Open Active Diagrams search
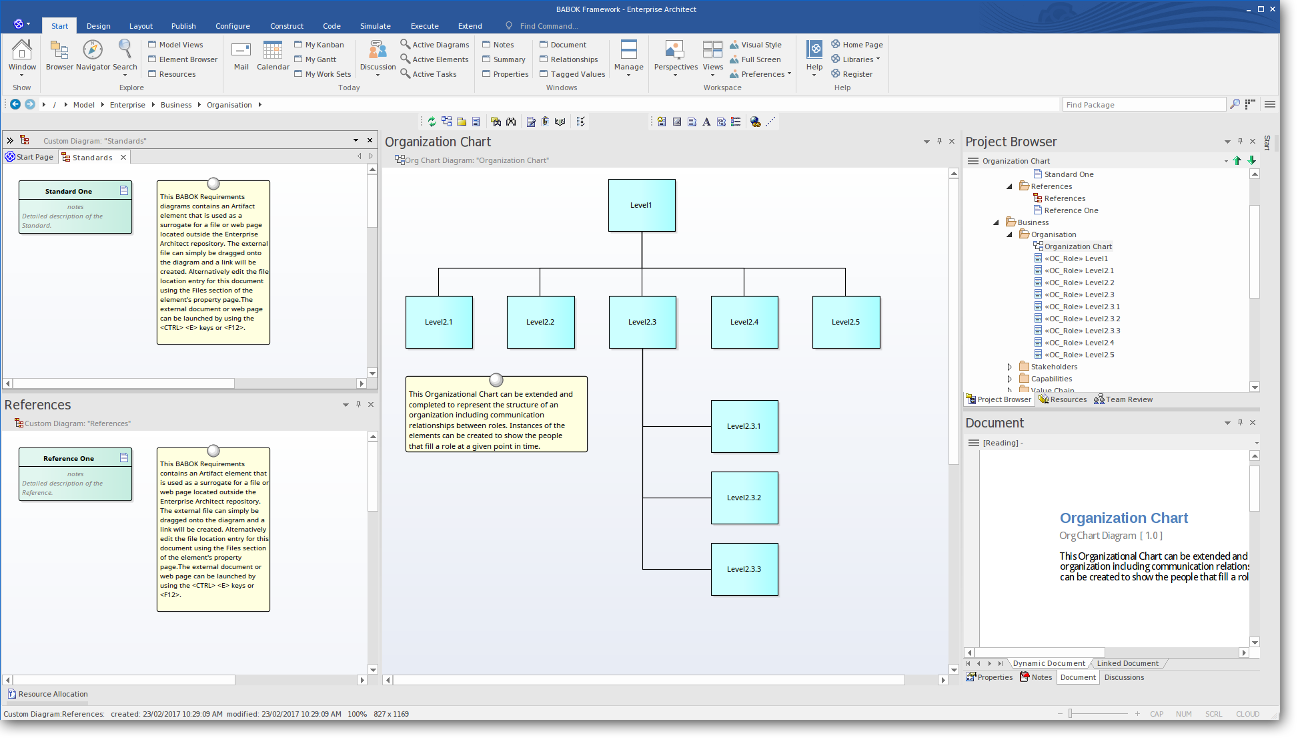This screenshot has width=1310, height=750. tap(434, 45)
